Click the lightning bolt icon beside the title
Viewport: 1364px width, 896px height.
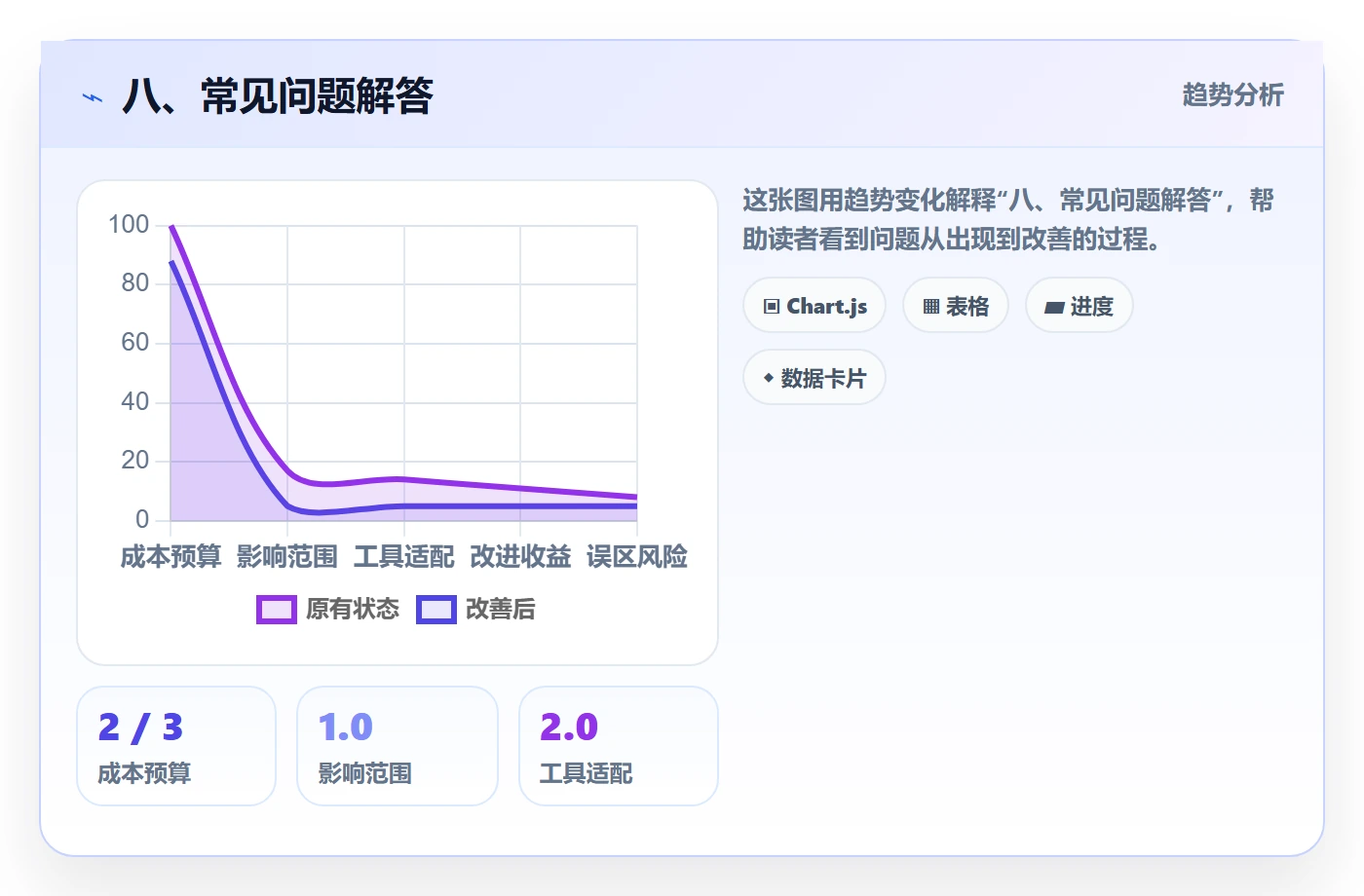pos(93,97)
